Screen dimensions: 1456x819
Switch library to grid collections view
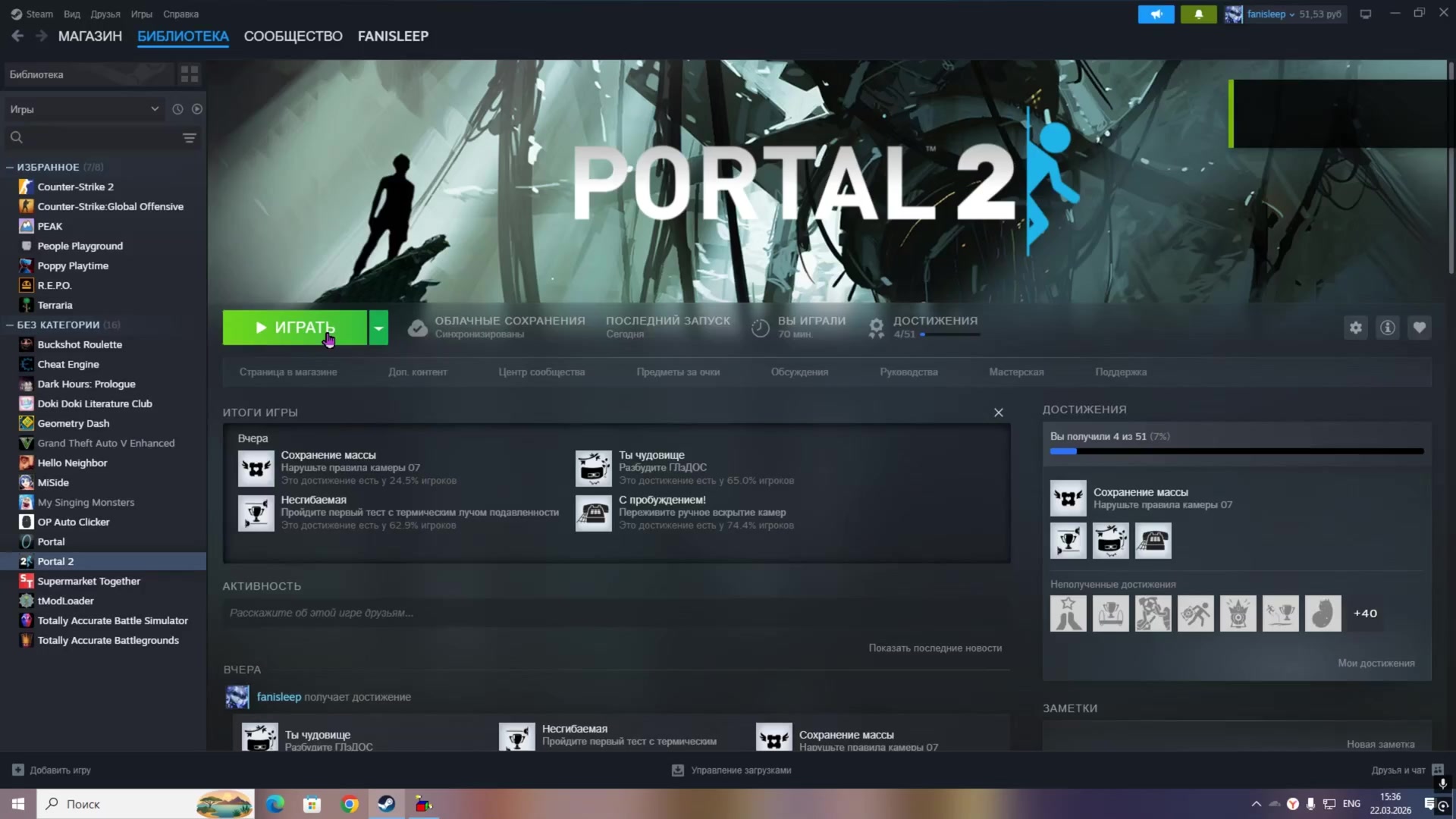[190, 74]
